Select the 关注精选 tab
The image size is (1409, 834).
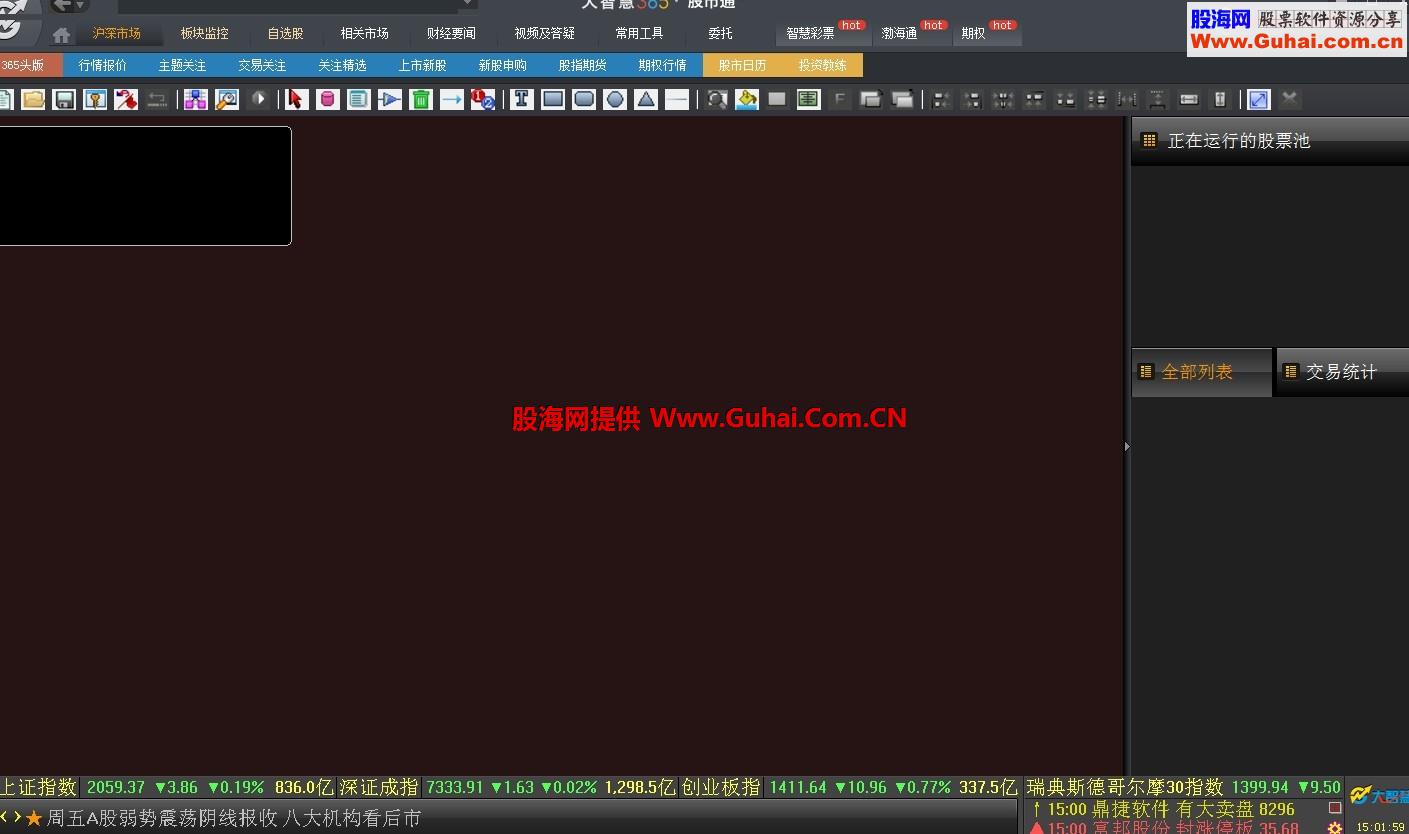[343, 65]
